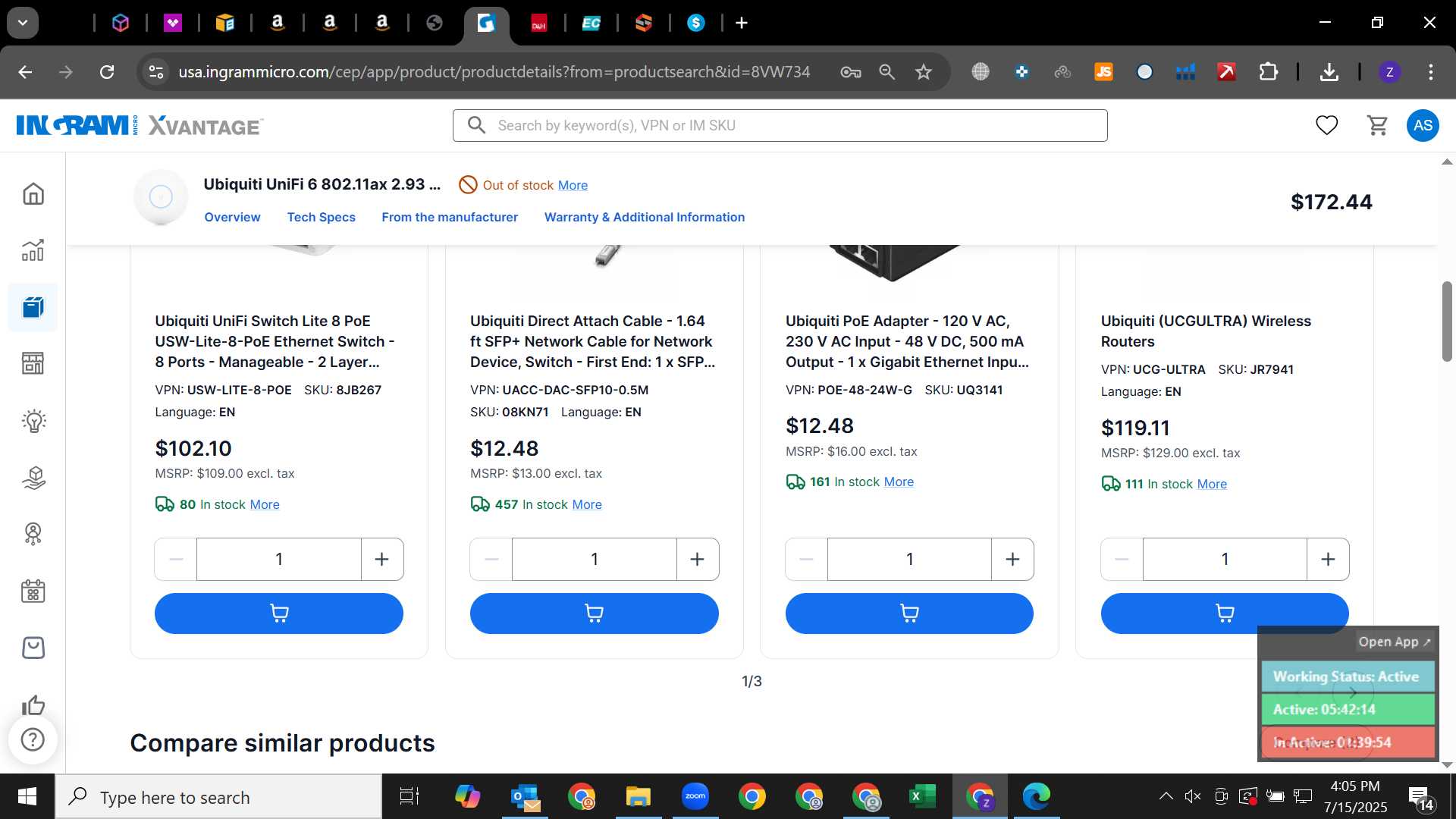This screenshot has width=1456, height=819.
Task: Open the analytics chart sidebar icon
Action: point(33,250)
